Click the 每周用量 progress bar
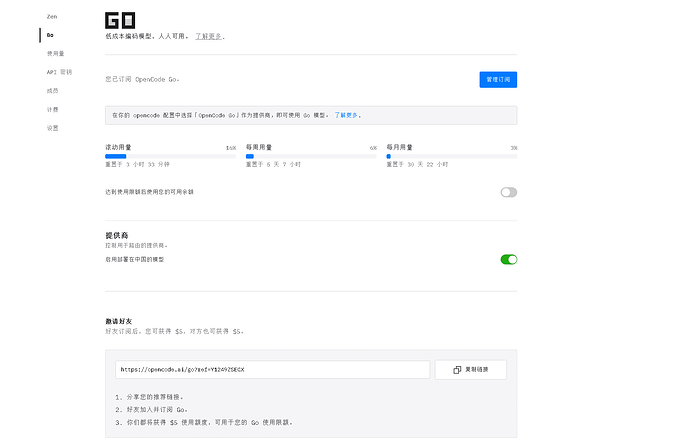Screen dimensions: 690x447 [x=311, y=156]
